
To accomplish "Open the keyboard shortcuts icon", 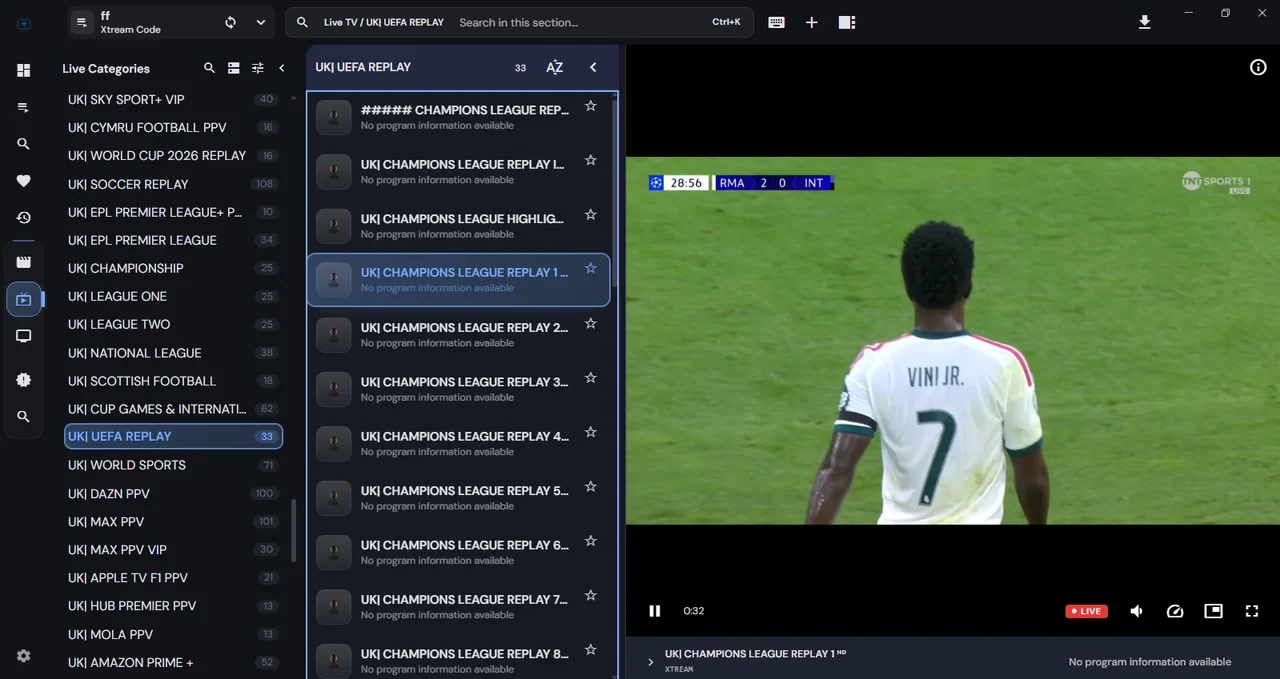I will point(776,22).
